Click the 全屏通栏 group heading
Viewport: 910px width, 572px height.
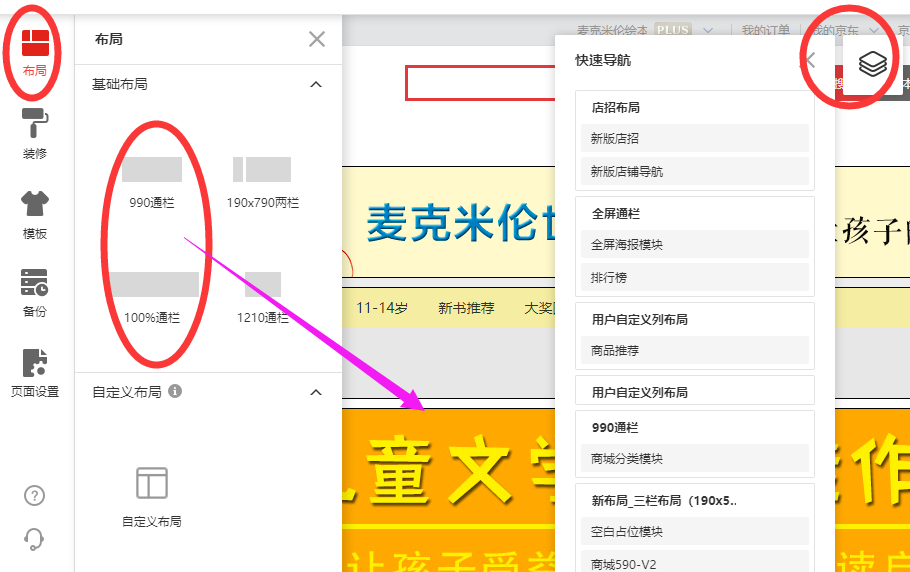(x=615, y=213)
